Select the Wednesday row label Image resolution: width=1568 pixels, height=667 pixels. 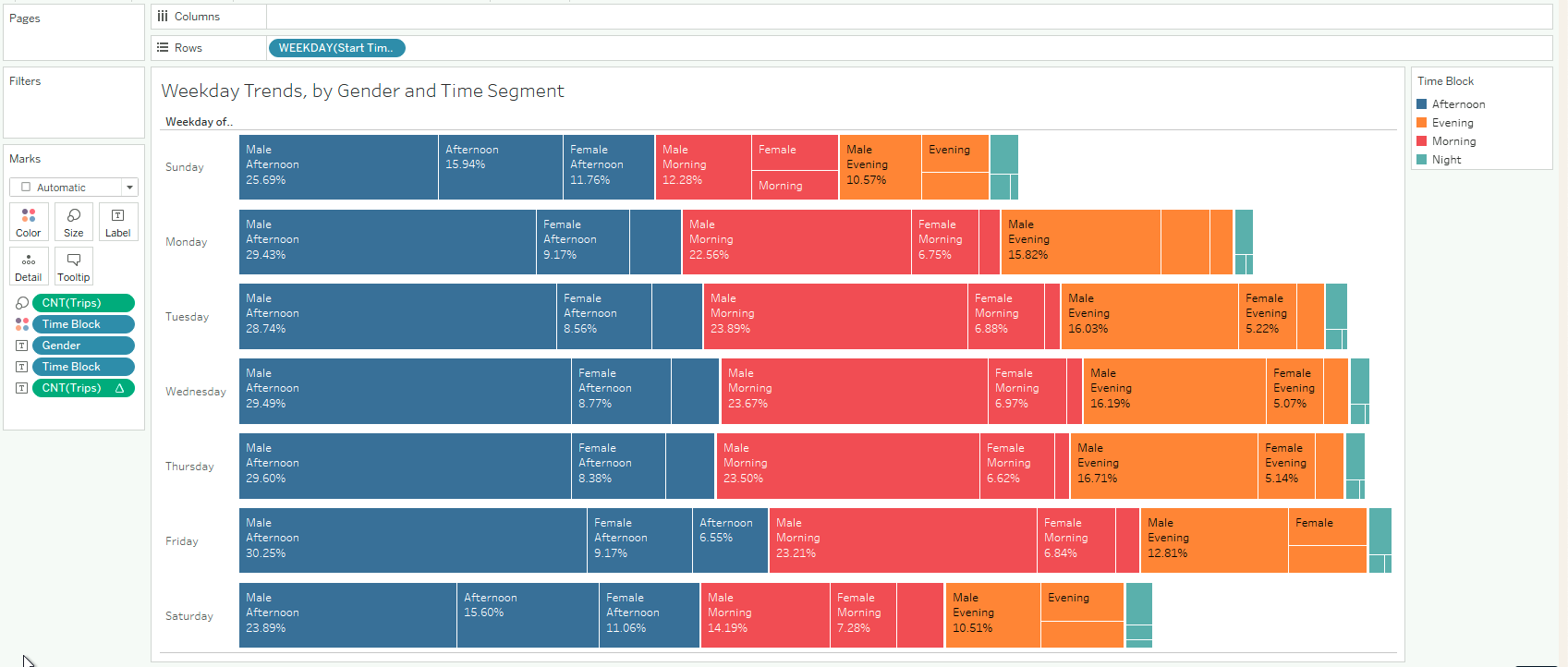point(196,392)
